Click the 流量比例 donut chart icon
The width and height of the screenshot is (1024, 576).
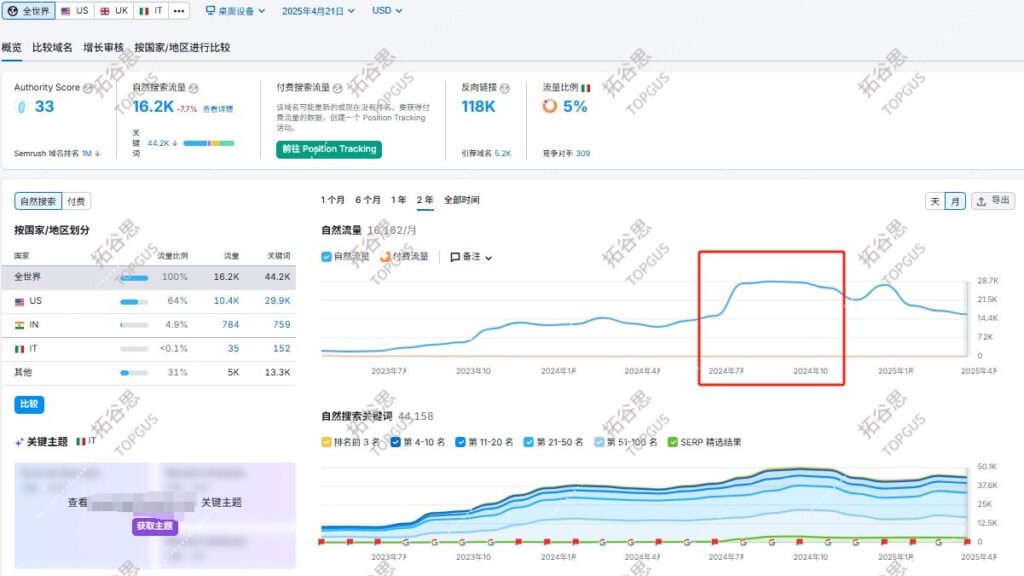(549, 106)
